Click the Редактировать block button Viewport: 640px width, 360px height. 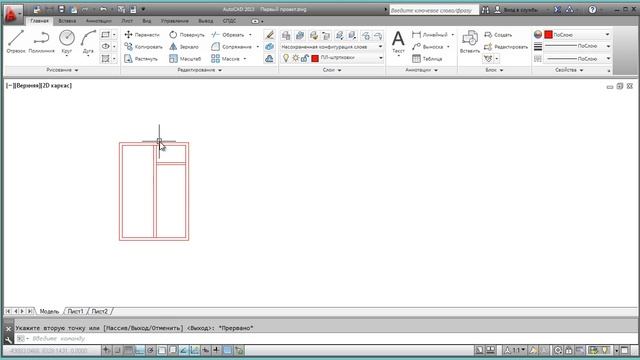(x=506, y=47)
